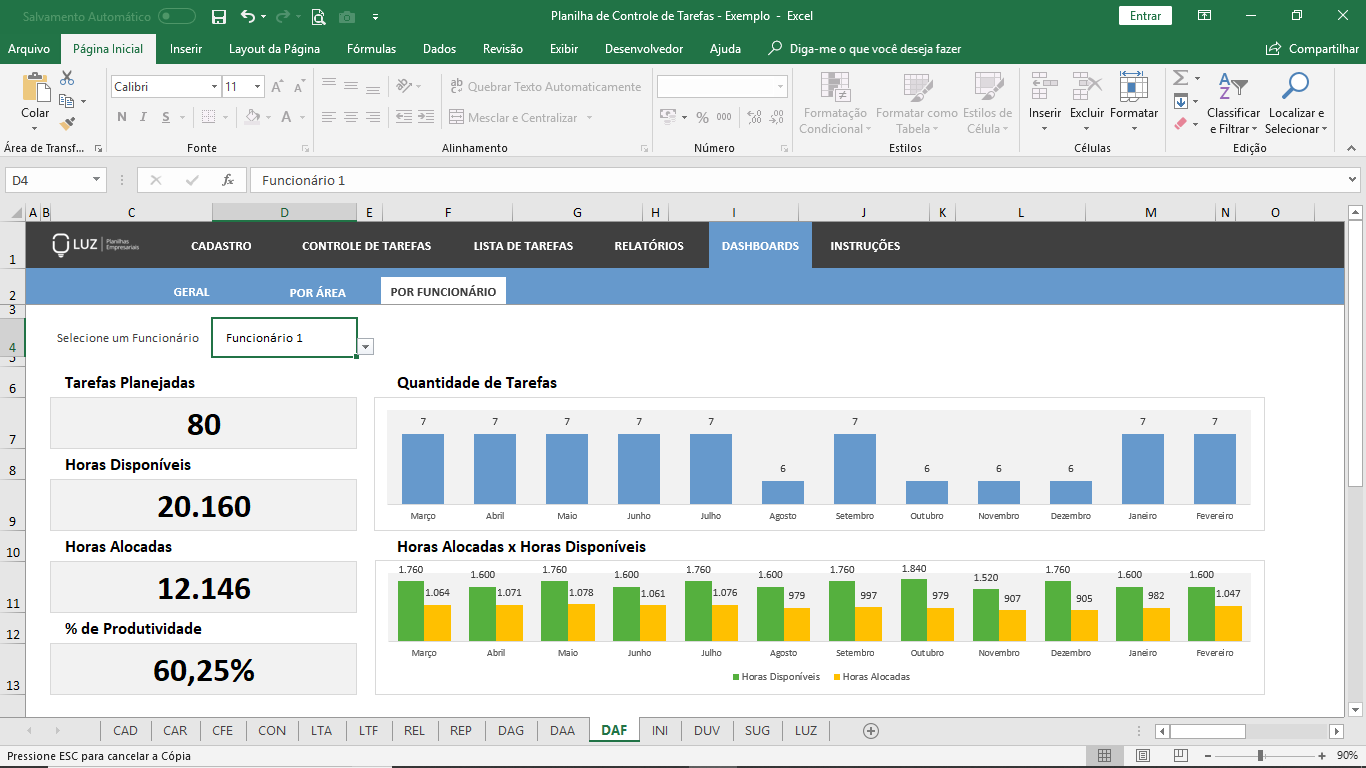Image resolution: width=1366 pixels, height=768 pixels.
Task: Open the Fórmulas ribbon tab
Action: [x=371, y=49]
